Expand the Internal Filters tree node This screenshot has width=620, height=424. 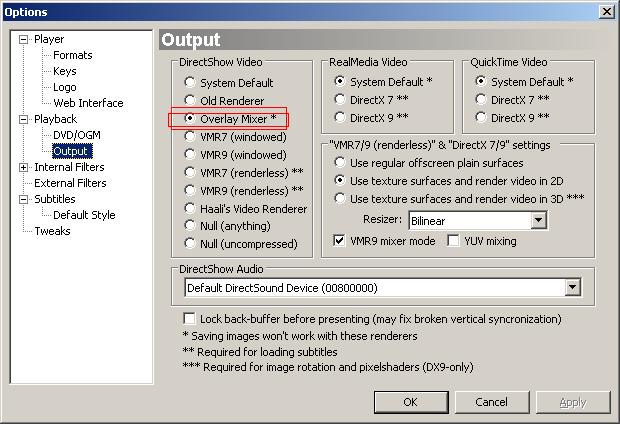point(23,167)
